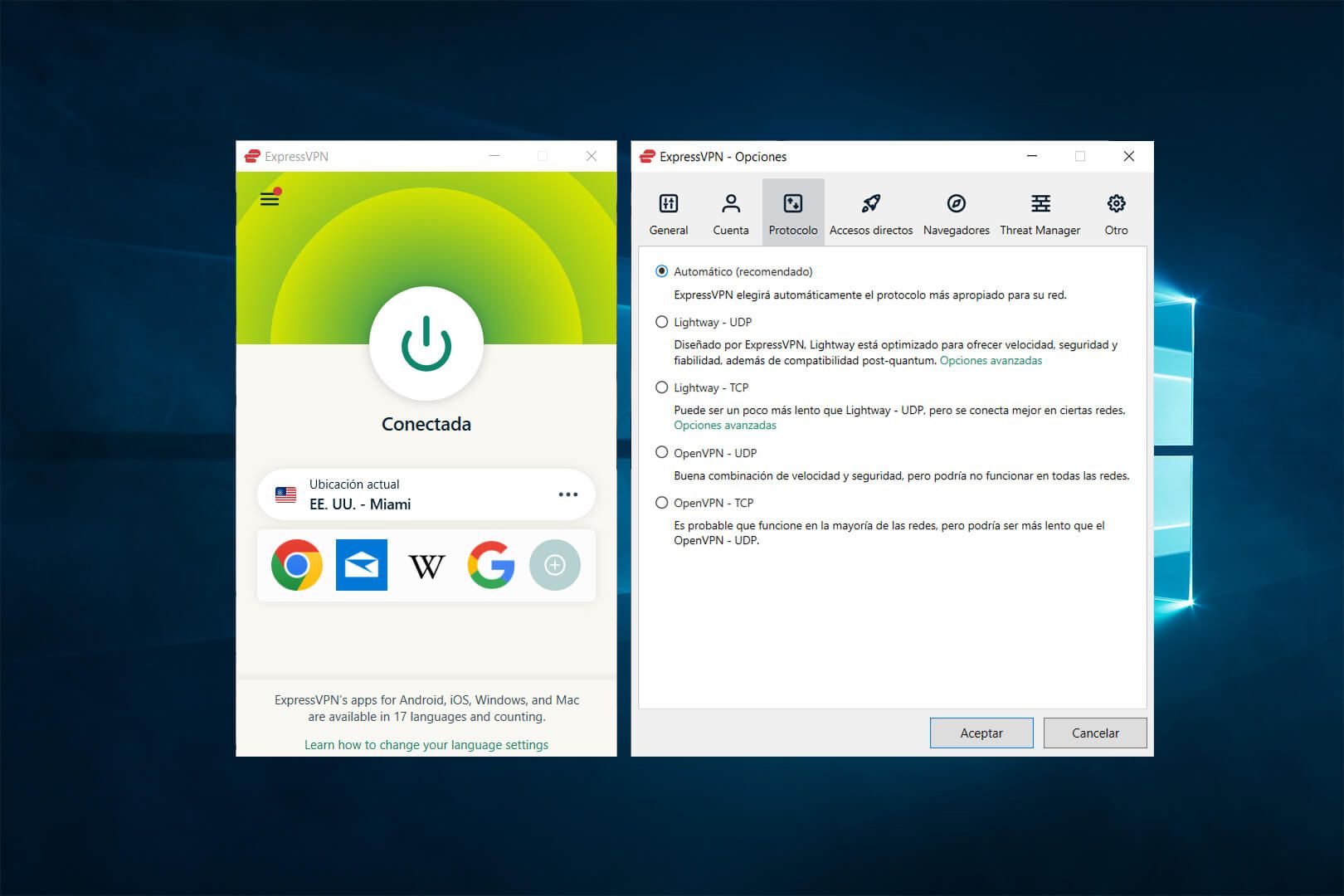Open Opciones avanzadas under Lightway TCP
The image size is (1344, 896).
coord(725,426)
